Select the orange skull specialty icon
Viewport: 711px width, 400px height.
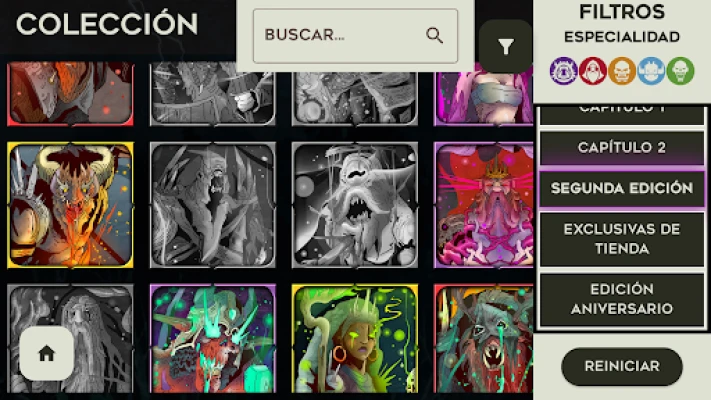622,71
